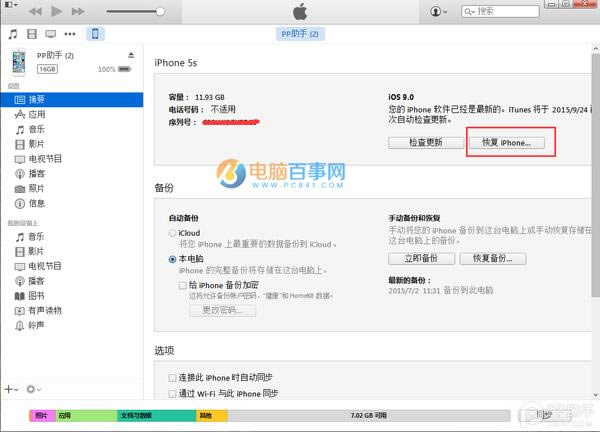Viewport: 600px width, 432px height.
Task: Open the Music library icon in toolbar
Action: [x=13, y=34]
